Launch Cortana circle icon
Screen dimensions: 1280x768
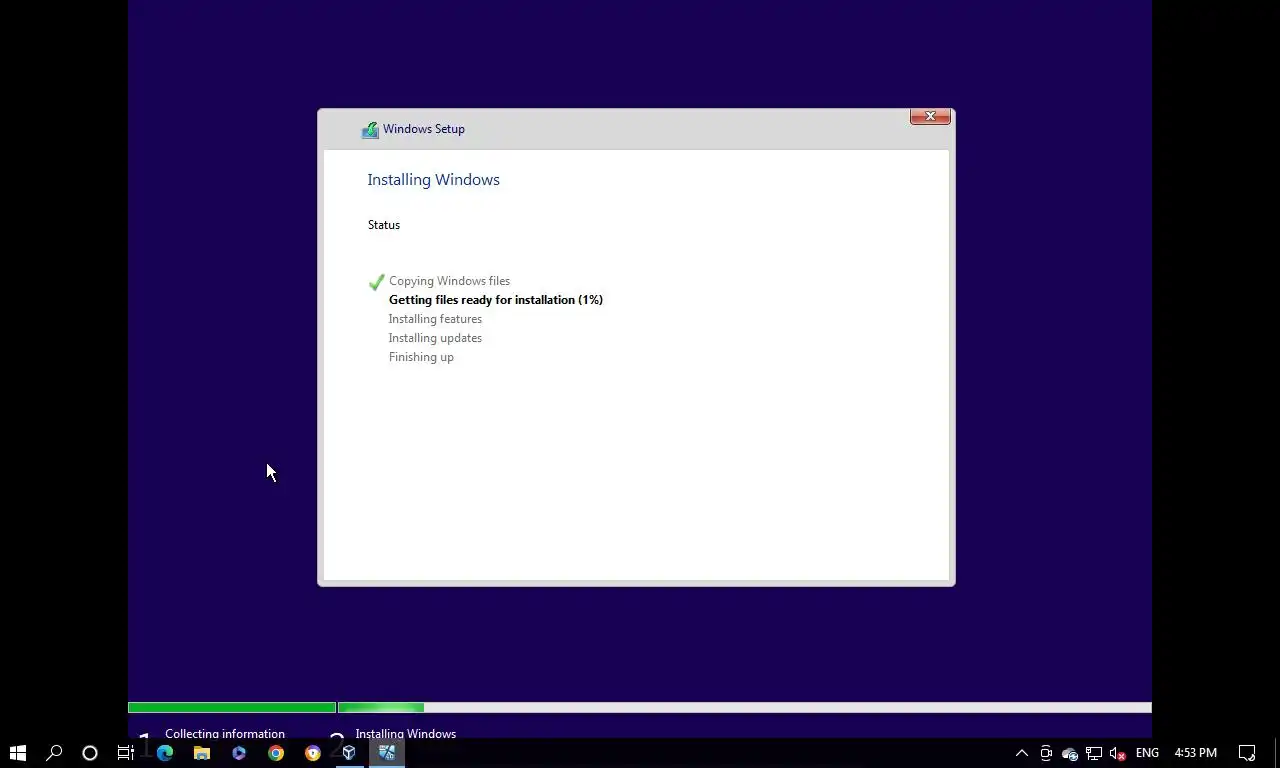[x=90, y=753]
